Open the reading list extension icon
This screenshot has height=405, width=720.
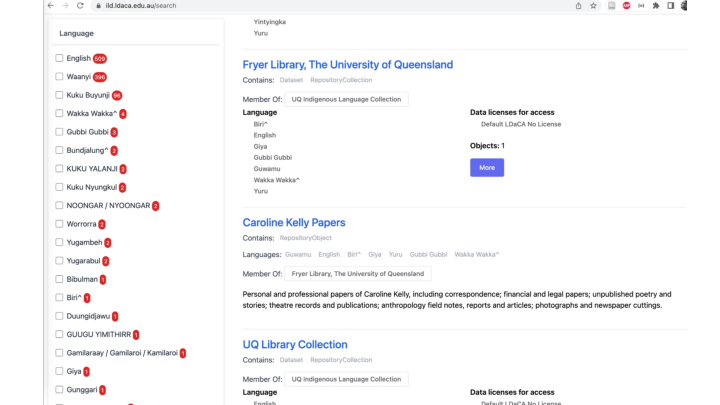612,6
